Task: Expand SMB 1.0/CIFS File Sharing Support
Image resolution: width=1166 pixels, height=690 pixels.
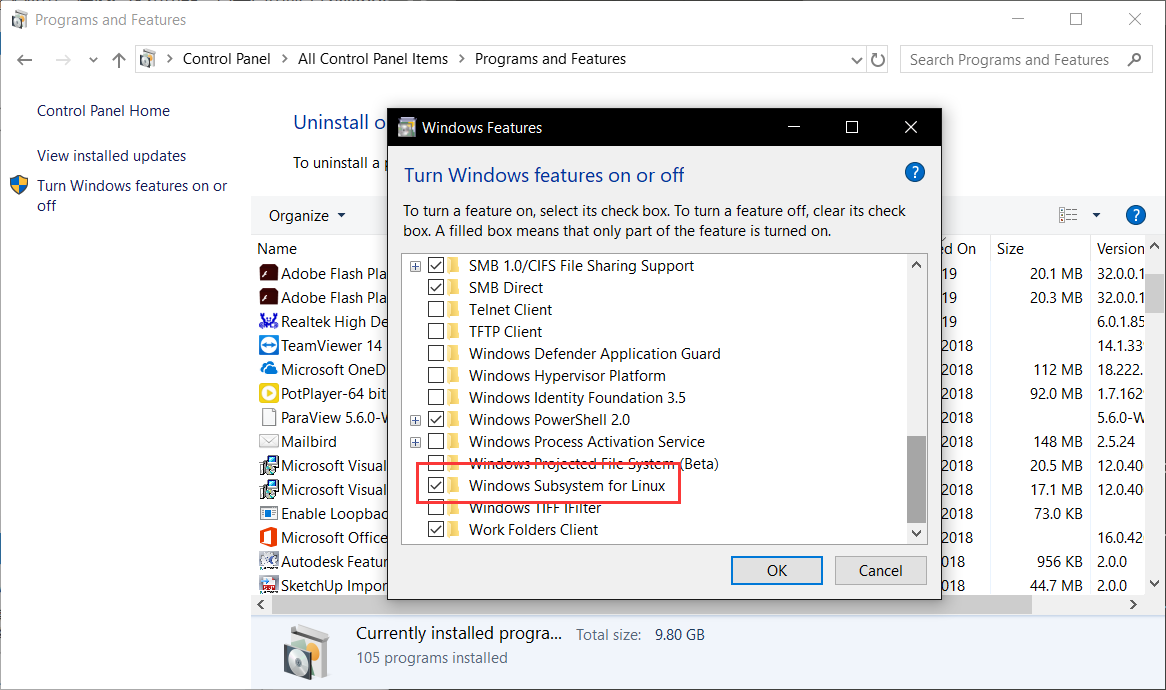Action: coord(415,265)
